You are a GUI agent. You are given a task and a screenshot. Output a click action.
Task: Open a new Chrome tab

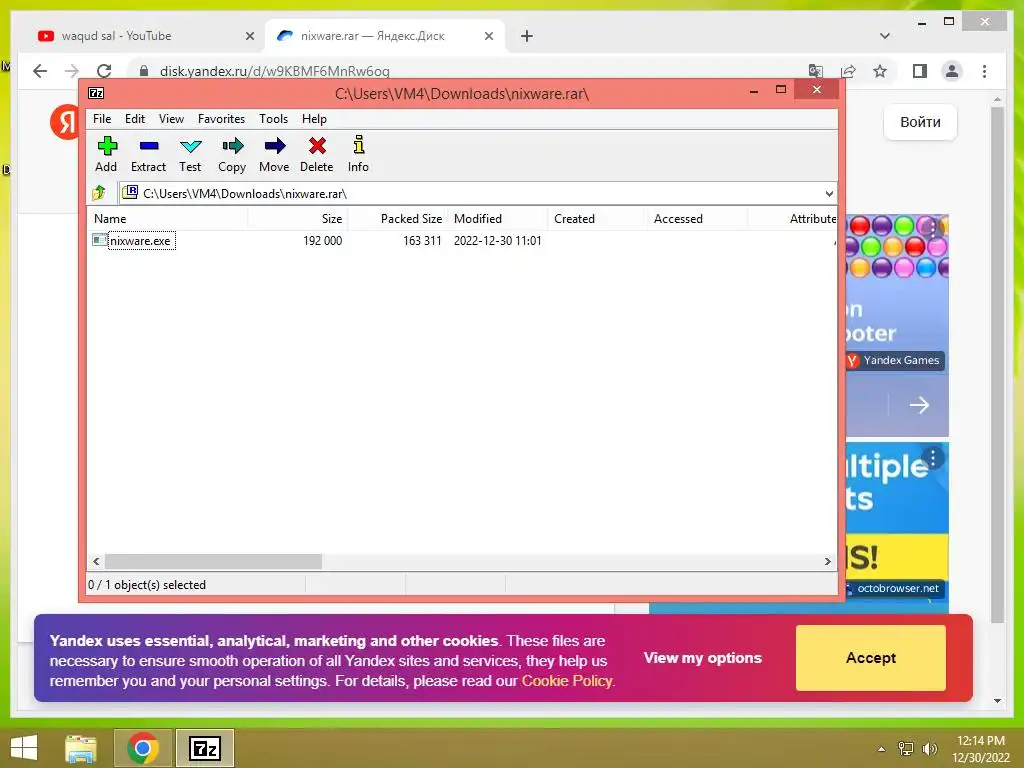527,36
